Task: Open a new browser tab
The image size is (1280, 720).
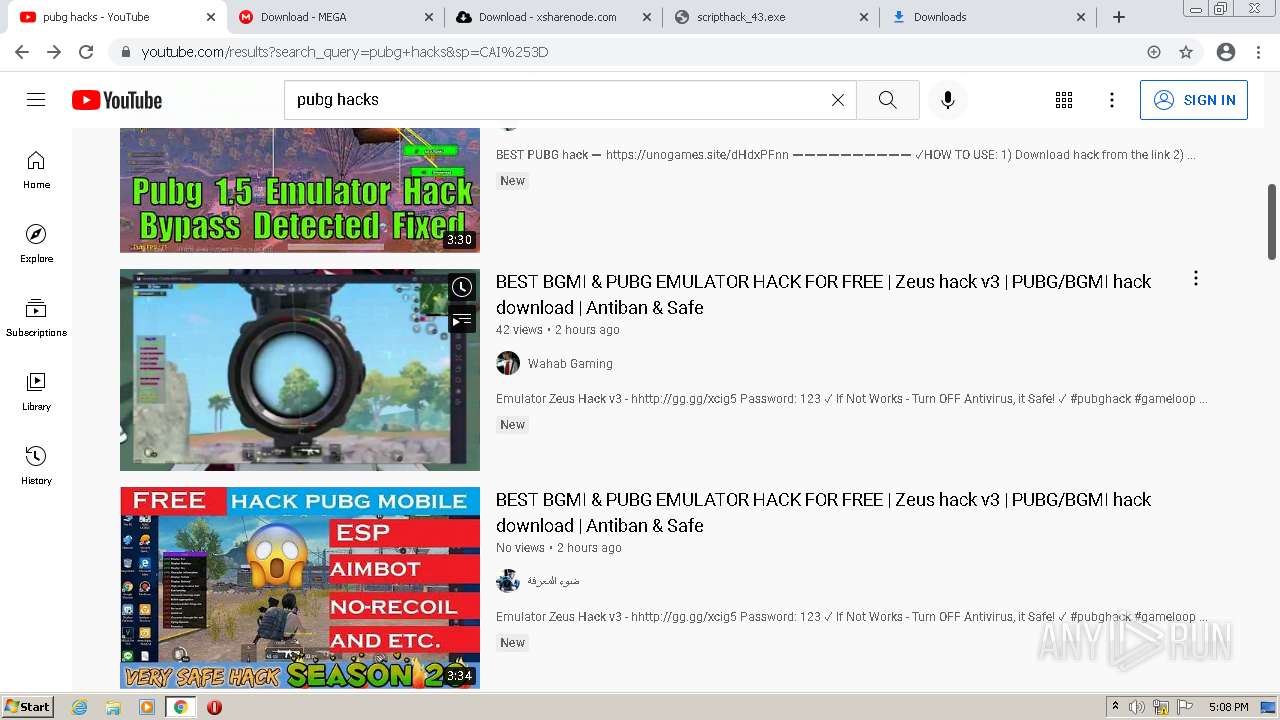Action: point(1119,17)
